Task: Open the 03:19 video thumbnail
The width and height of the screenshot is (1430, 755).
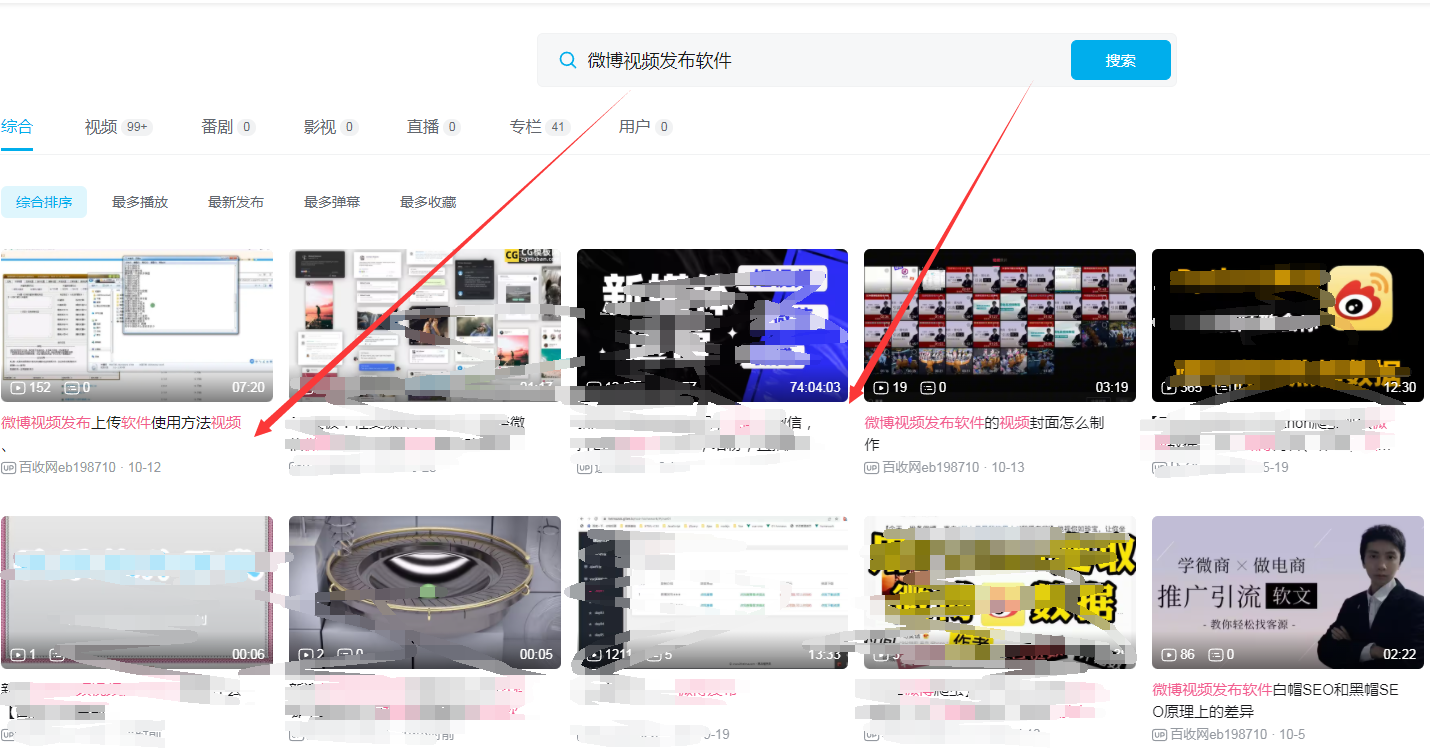Action: [x=1000, y=325]
